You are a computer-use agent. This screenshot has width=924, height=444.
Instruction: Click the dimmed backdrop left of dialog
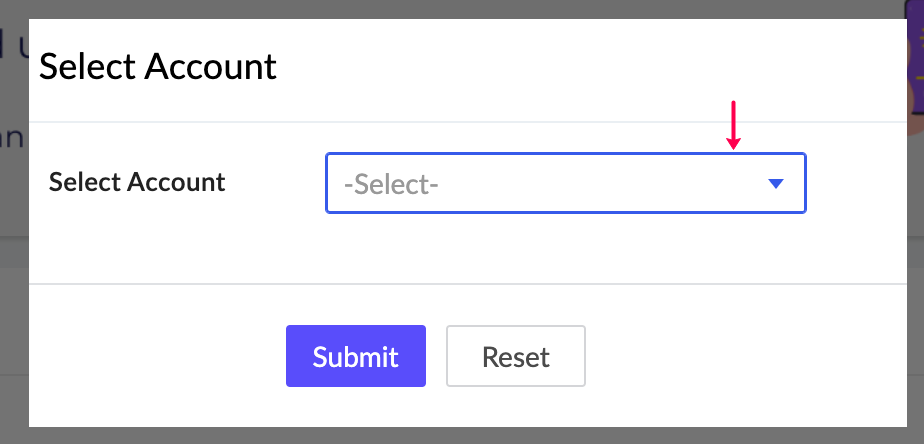[x=14, y=295]
